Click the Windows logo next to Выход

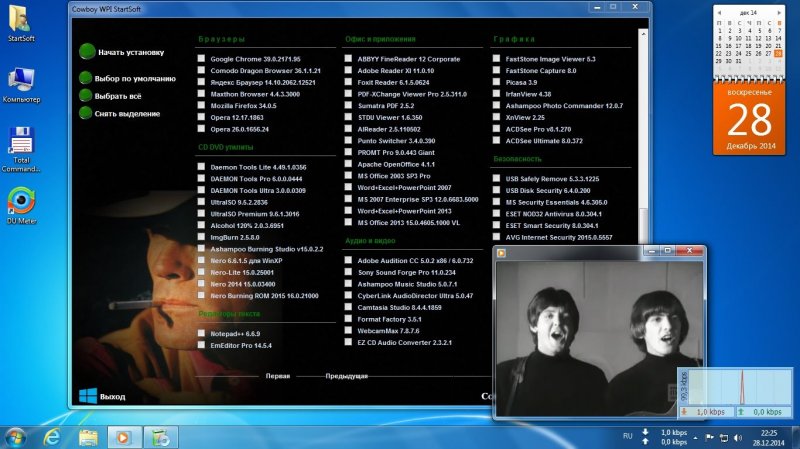(88, 396)
